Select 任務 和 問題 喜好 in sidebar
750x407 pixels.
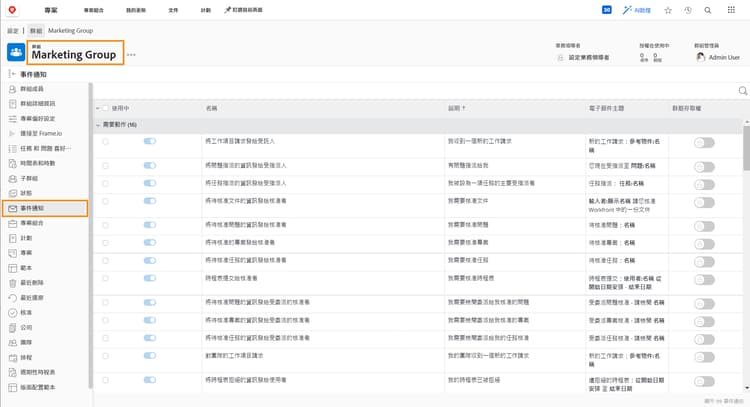pos(46,149)
